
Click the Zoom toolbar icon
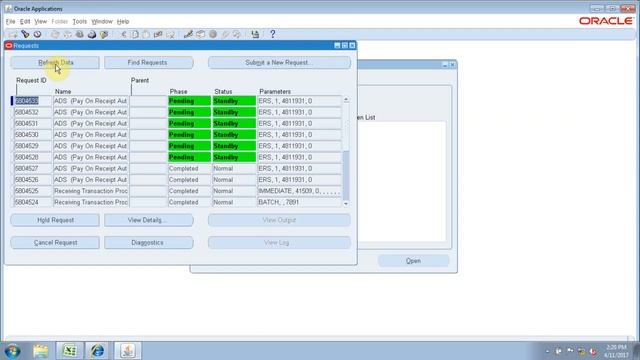click(200, 34)
